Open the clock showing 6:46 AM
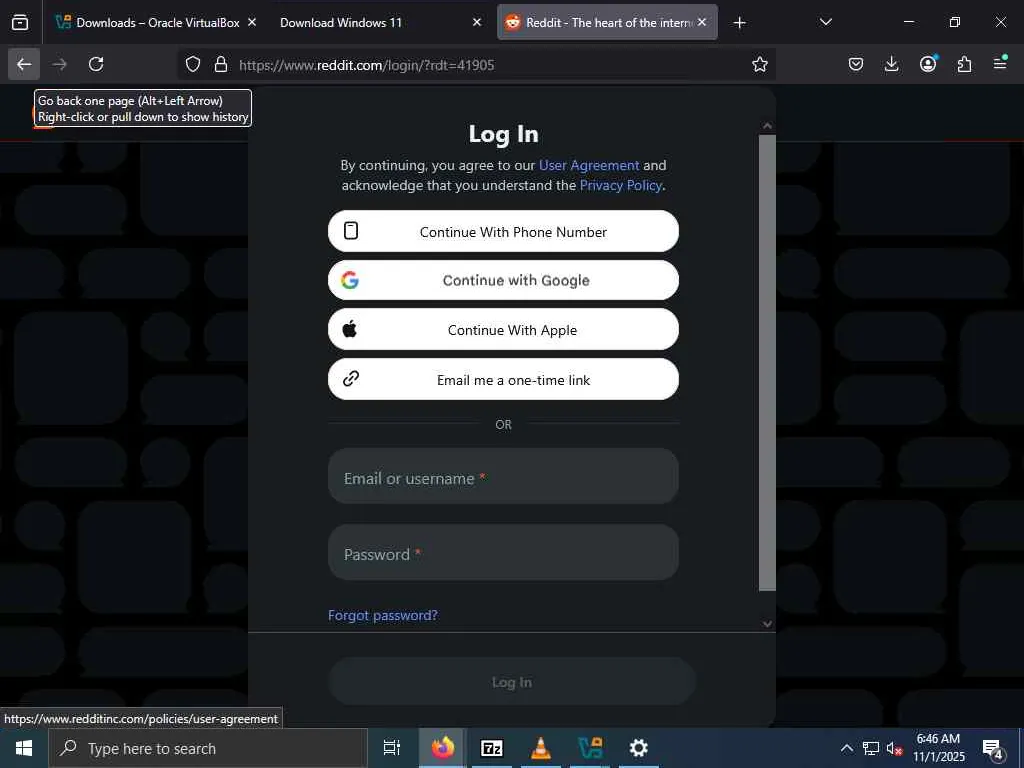Screen dimensions: 1024x768 tap(938, 748)
